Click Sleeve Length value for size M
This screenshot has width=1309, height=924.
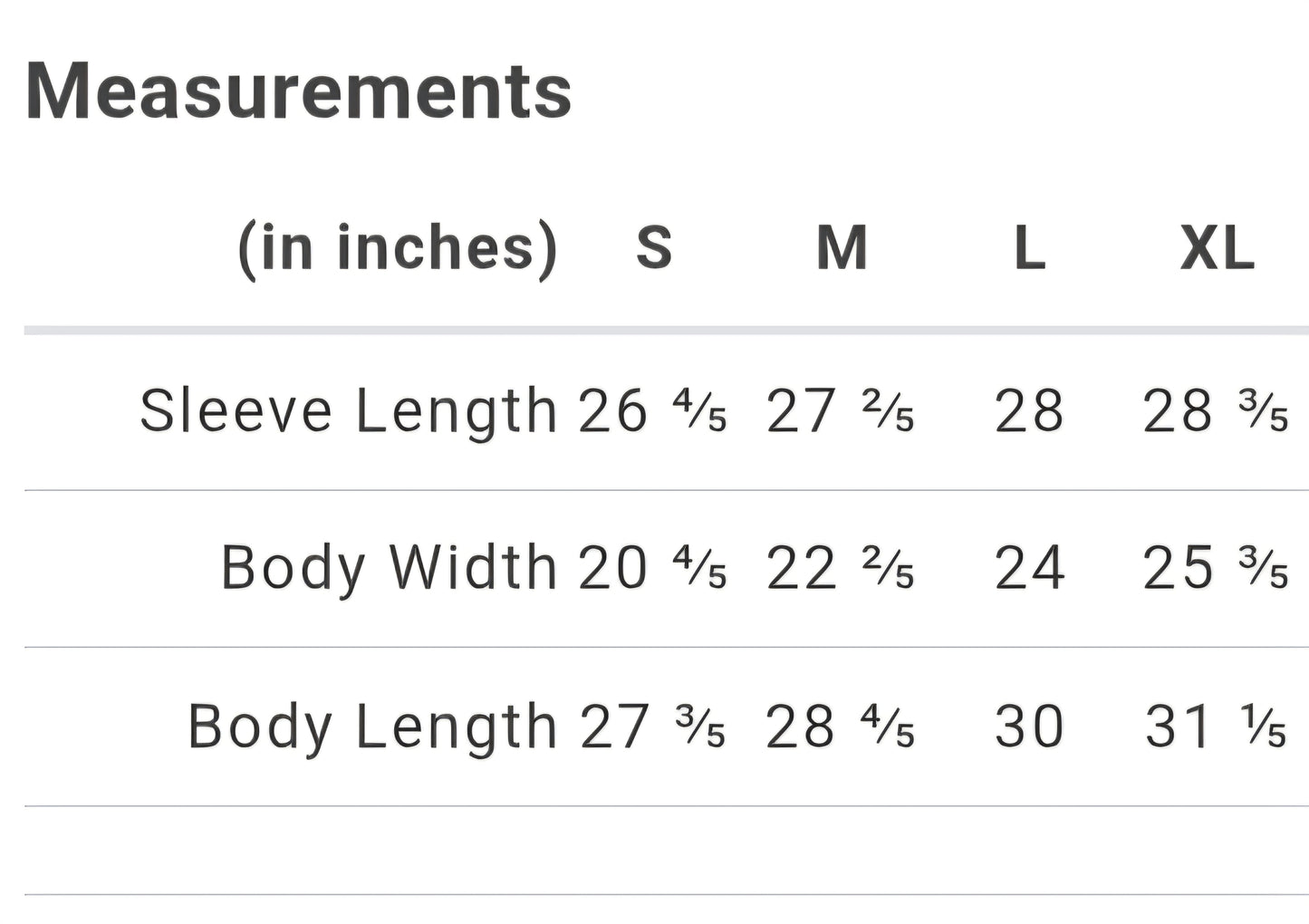(841, 411)
